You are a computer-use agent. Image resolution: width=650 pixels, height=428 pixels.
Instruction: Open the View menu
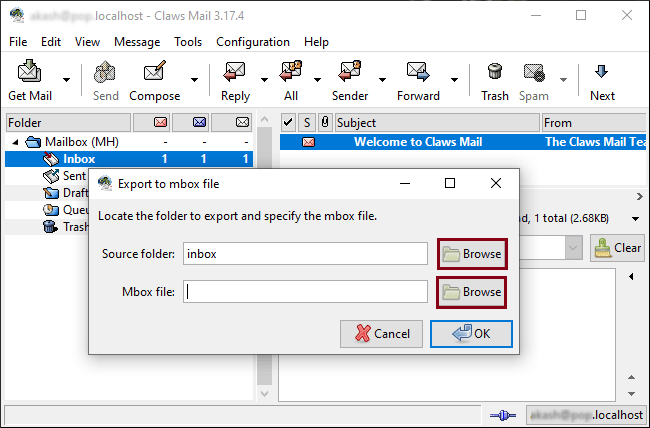click(x=87, y=42)
